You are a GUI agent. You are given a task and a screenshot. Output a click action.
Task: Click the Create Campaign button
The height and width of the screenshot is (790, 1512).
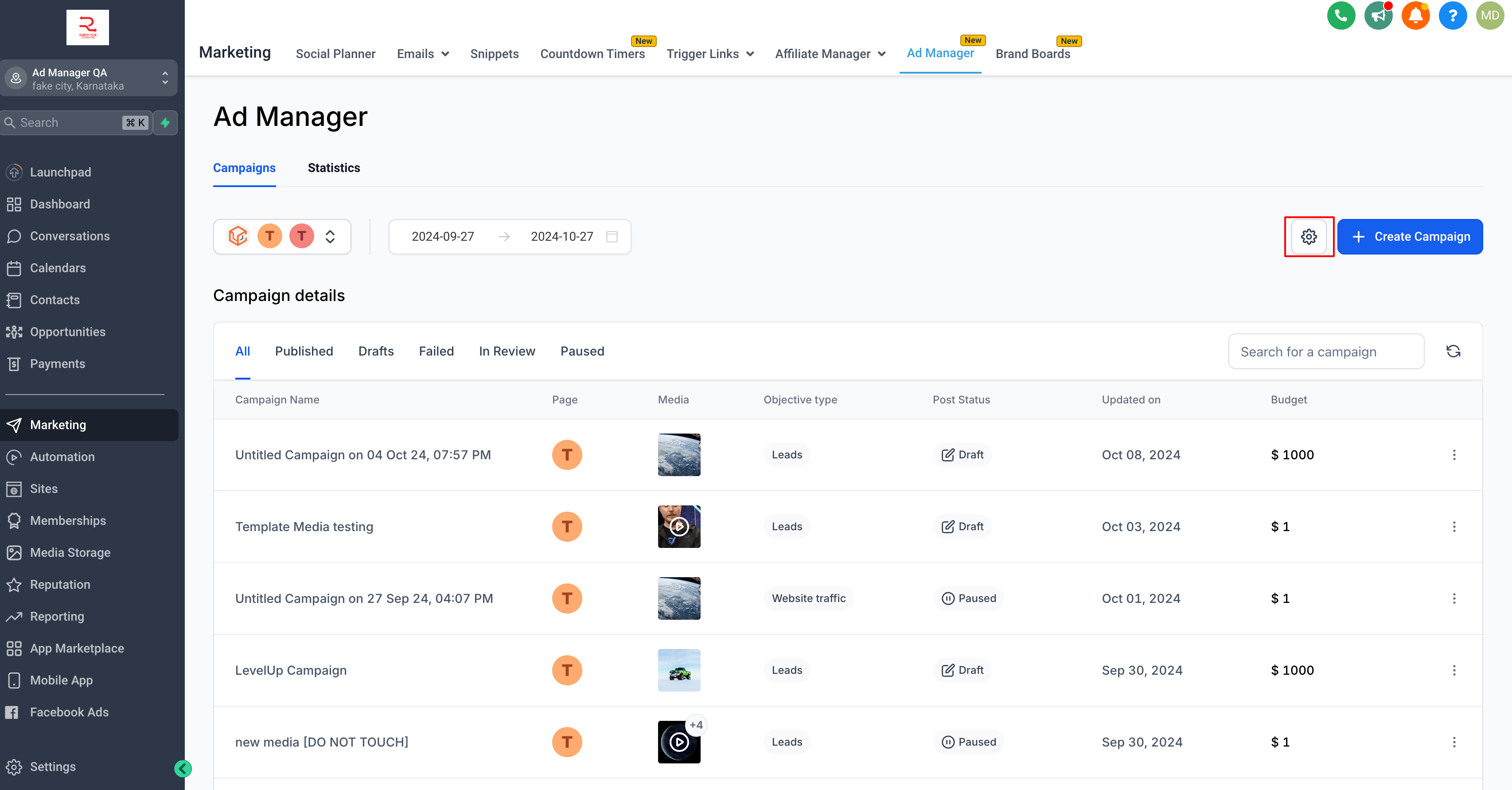coord(1410,237)
